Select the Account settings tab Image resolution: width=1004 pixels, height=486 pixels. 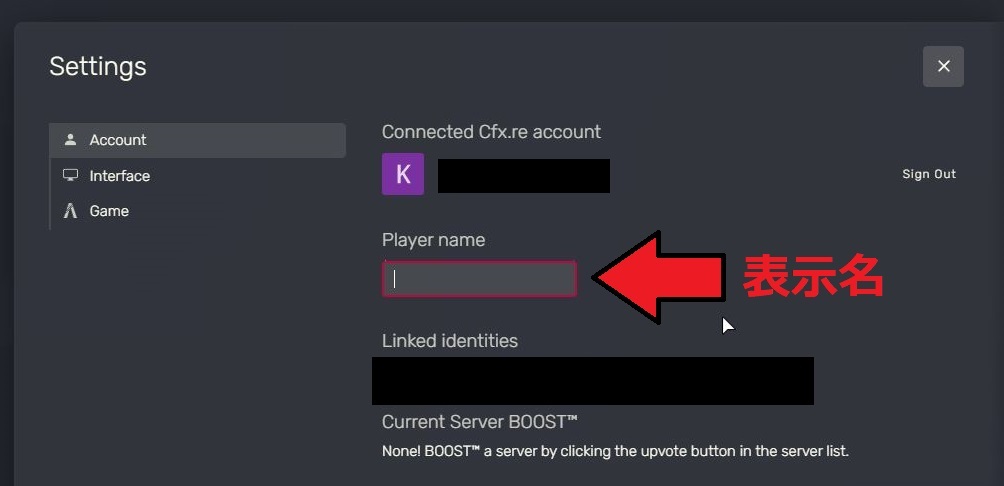(x=198, y=140)
